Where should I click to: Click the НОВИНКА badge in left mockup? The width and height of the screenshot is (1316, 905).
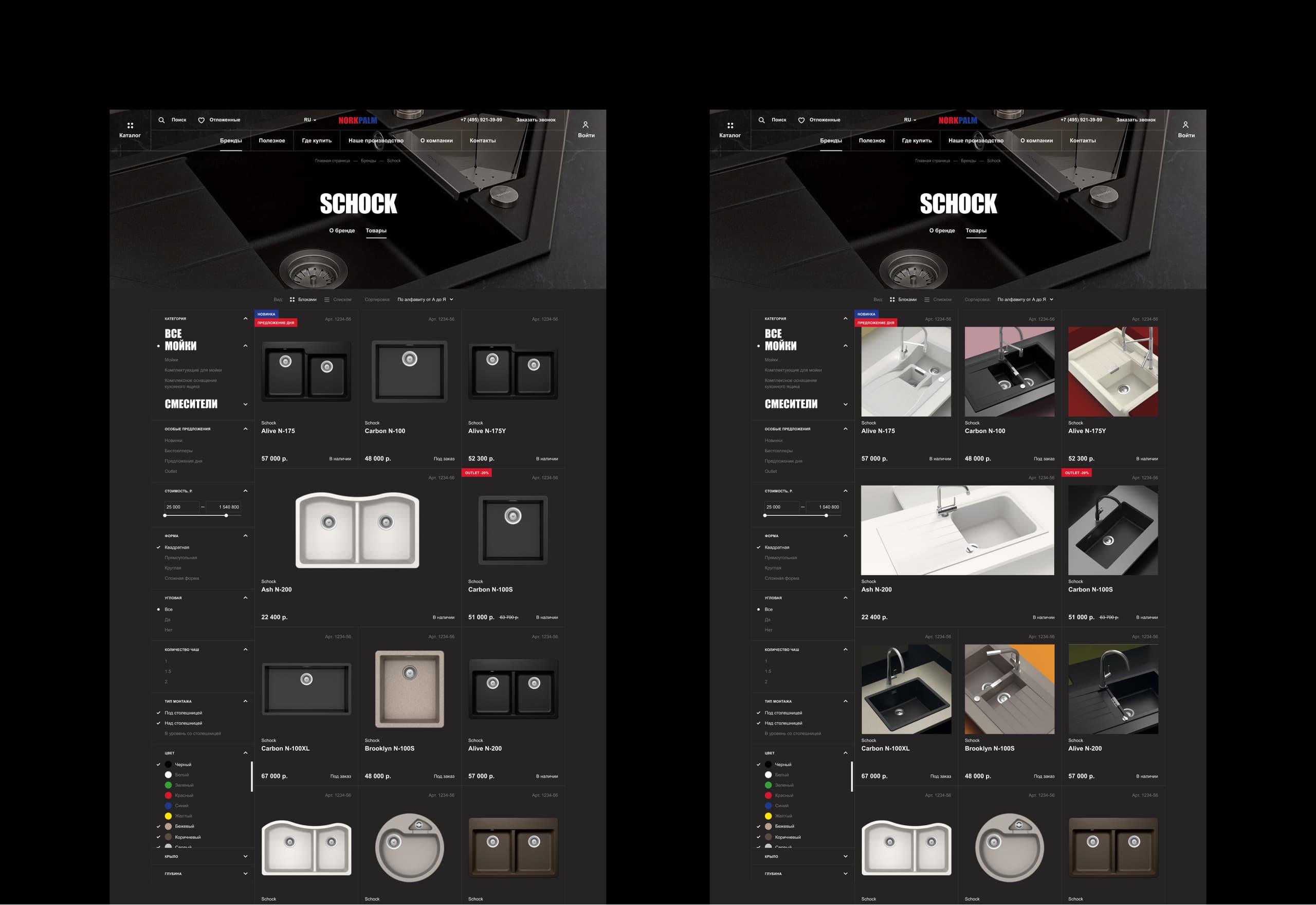266,314
